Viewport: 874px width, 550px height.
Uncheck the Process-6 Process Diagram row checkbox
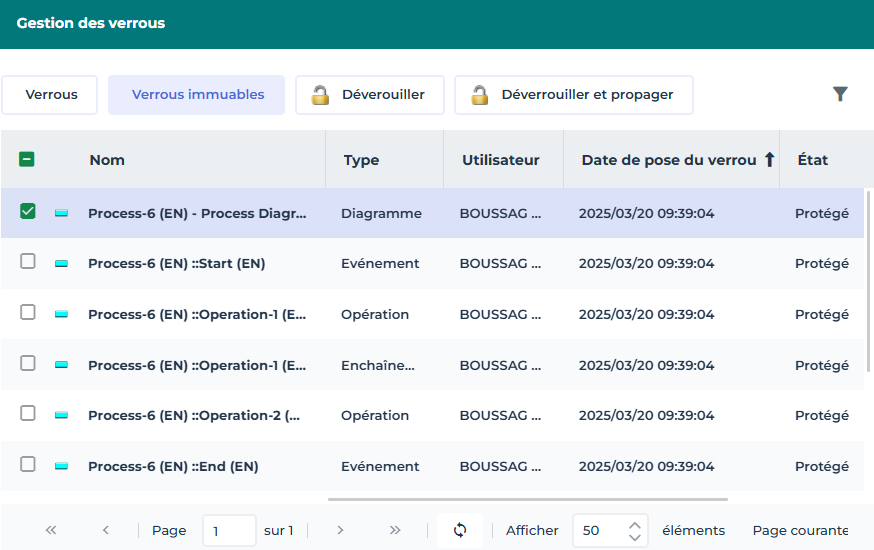click(28, 212)
